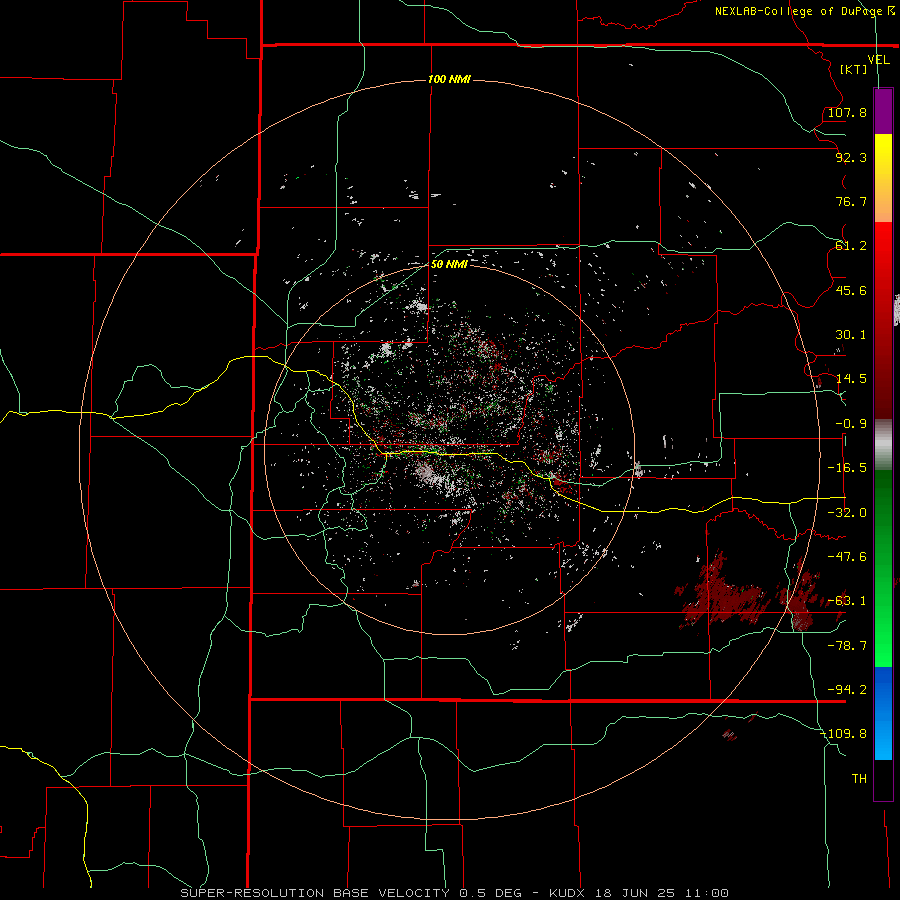900x900 pixels.
Task: Click the 14.5 velocity scale value
Action: 851,379
